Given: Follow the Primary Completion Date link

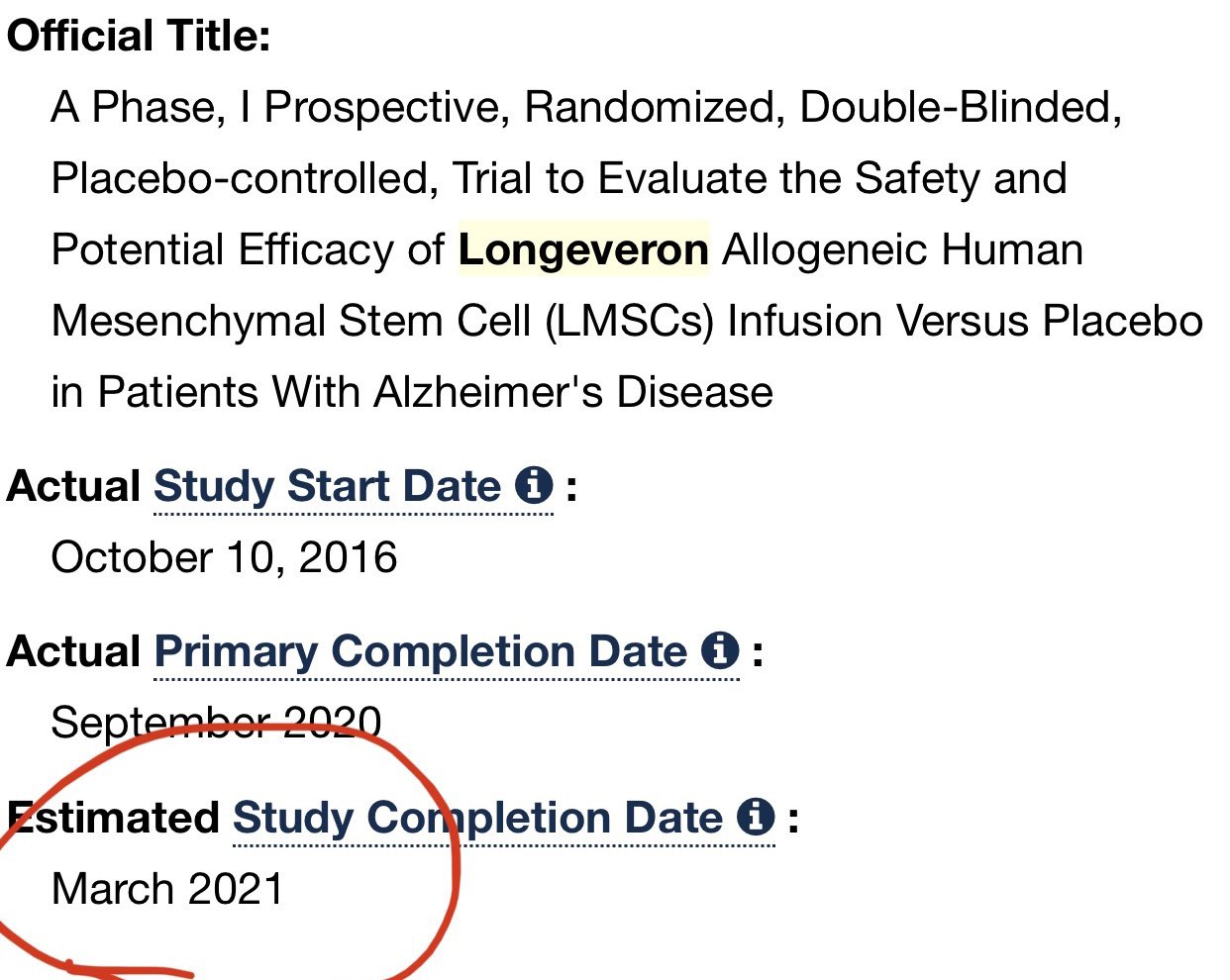Looking at the screenshot, I should (421, 651).
